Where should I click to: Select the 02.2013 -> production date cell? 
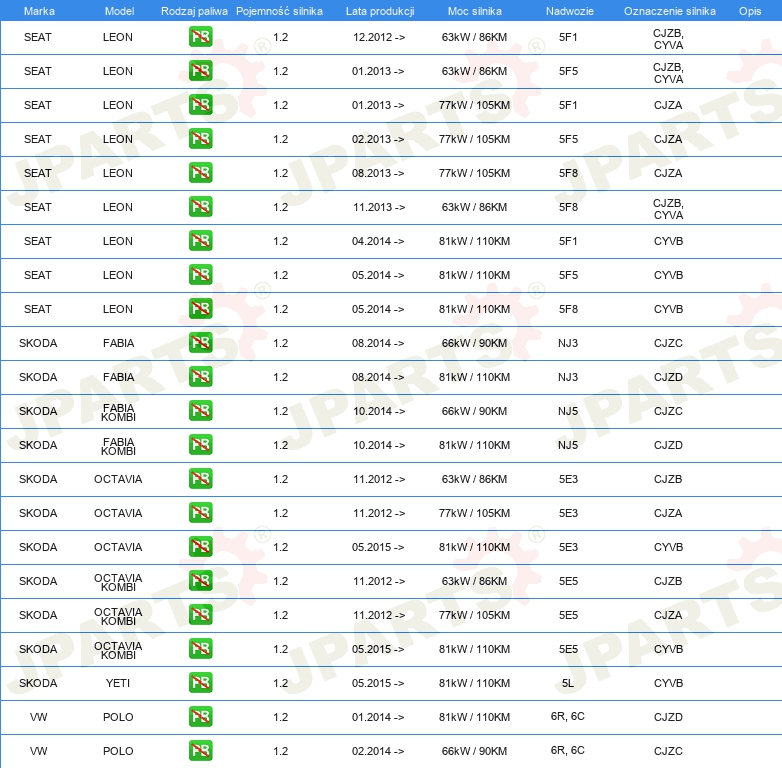[x=378, y=139]
